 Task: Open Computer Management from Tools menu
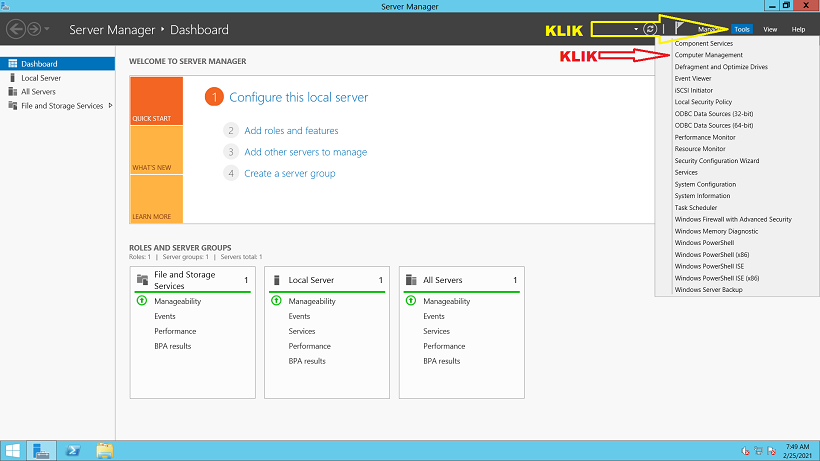[708, 55]
